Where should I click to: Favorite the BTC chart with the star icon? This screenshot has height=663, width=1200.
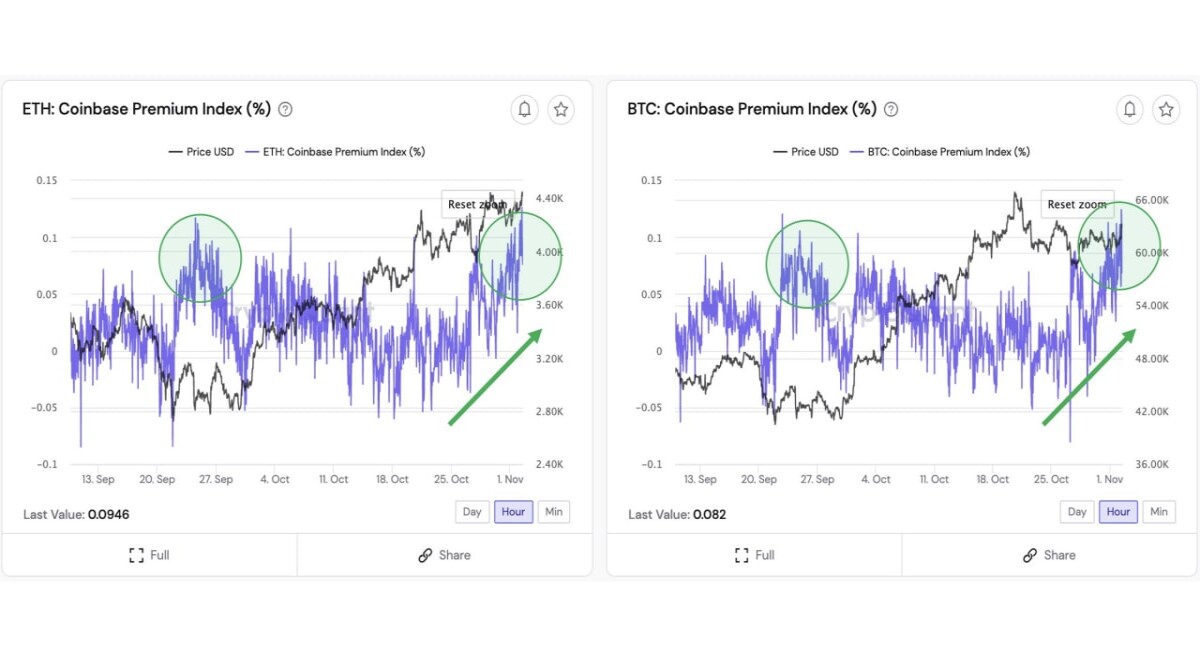coord(1166,109)
